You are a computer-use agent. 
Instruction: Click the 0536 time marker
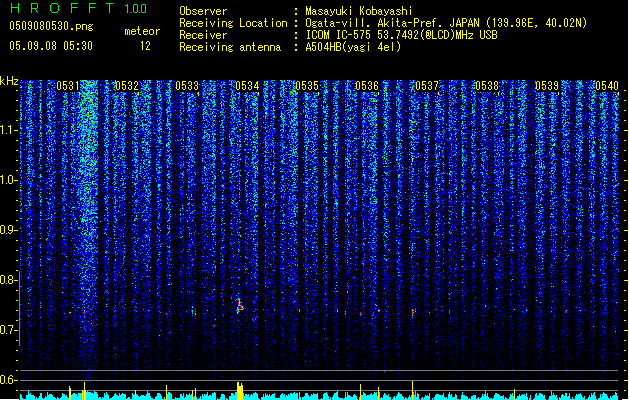[367, 85]
